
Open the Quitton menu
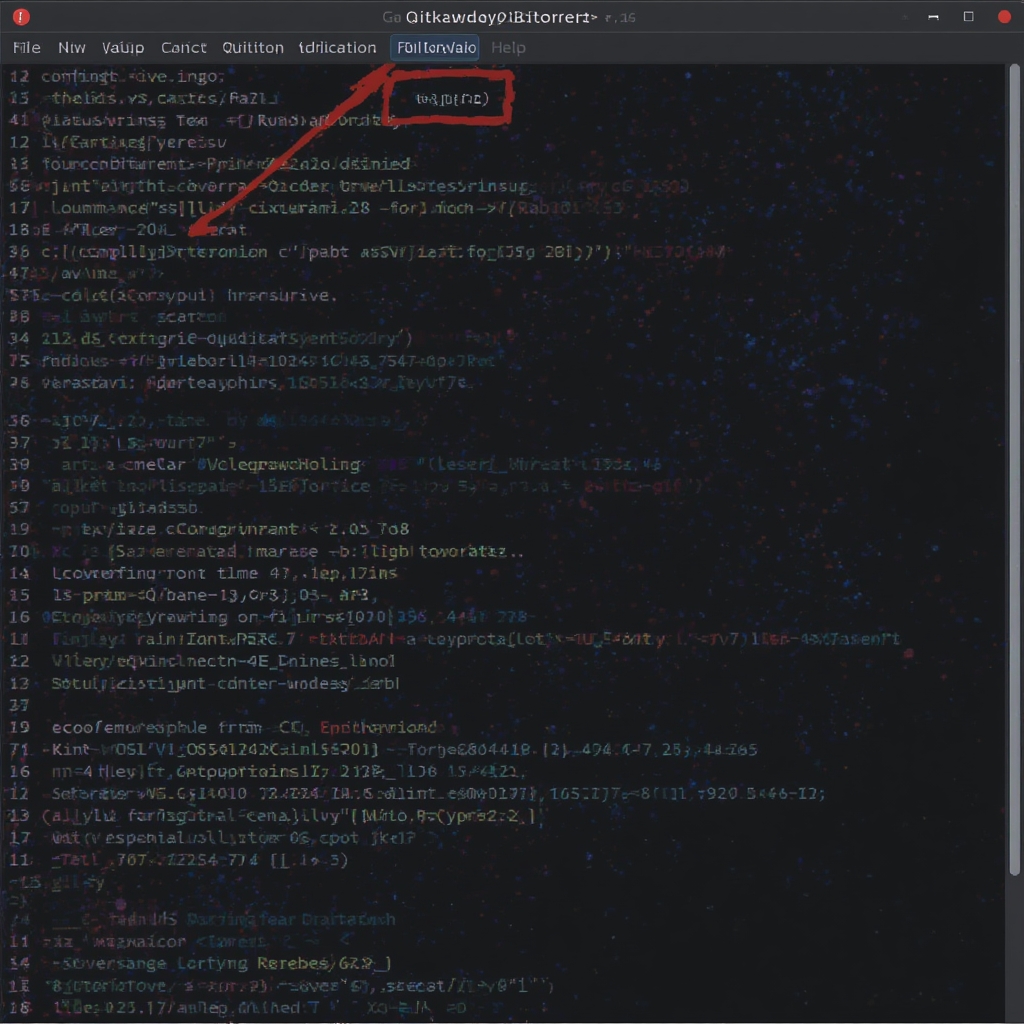pyautogui.click(x=253, y=47)
